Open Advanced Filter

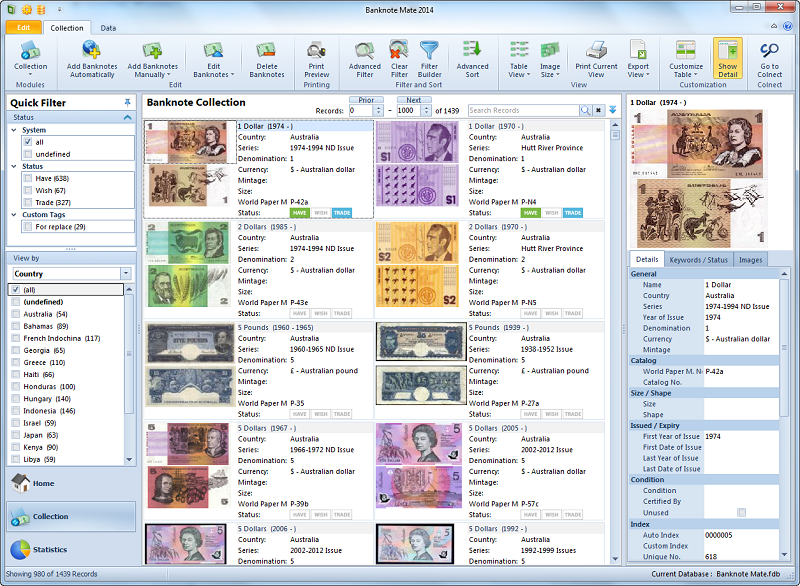point(364,59)
